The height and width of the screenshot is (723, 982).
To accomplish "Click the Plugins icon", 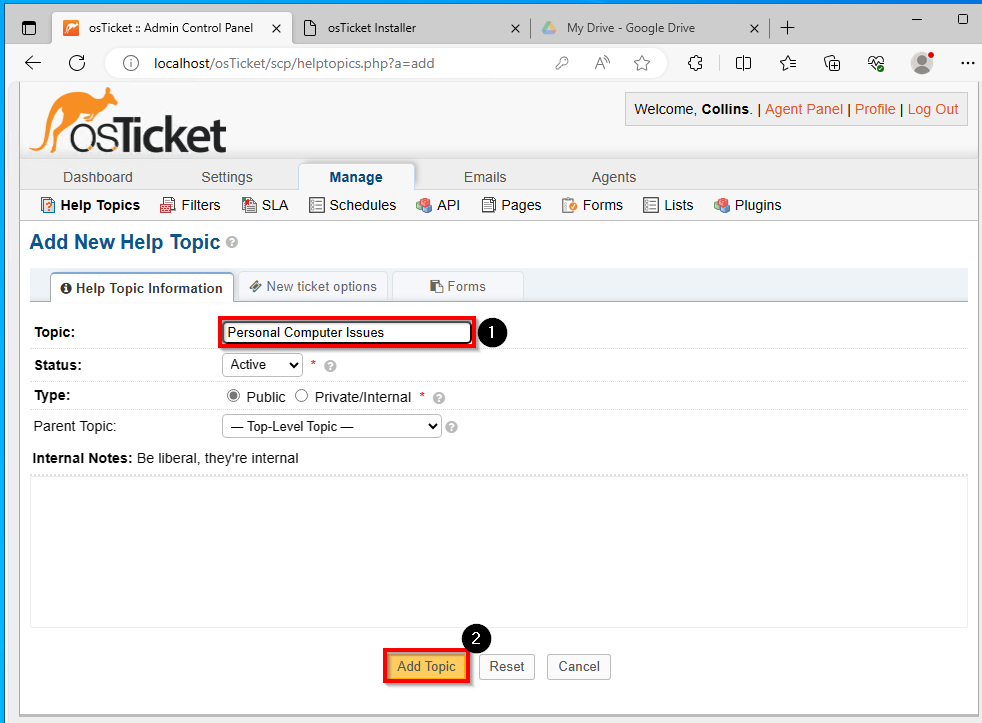I will pyautogui.click(x=721, y=205).
